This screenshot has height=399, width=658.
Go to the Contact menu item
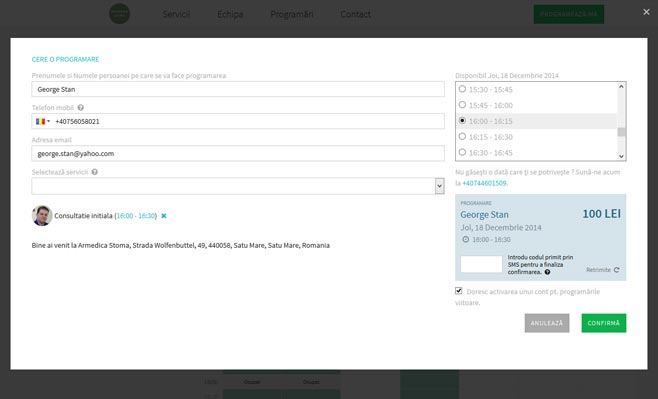tap(355, 14)
